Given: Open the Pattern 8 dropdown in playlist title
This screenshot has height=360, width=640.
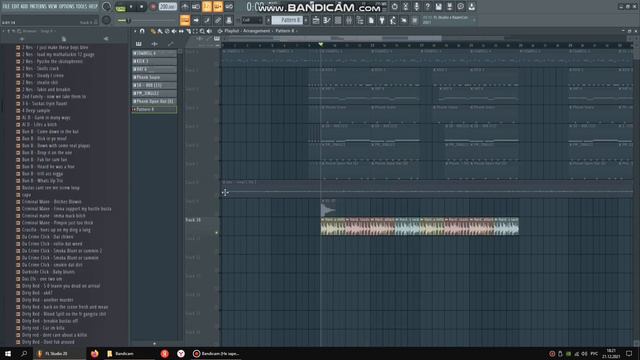Looking at the screenshot, I should tap(286, 31).
